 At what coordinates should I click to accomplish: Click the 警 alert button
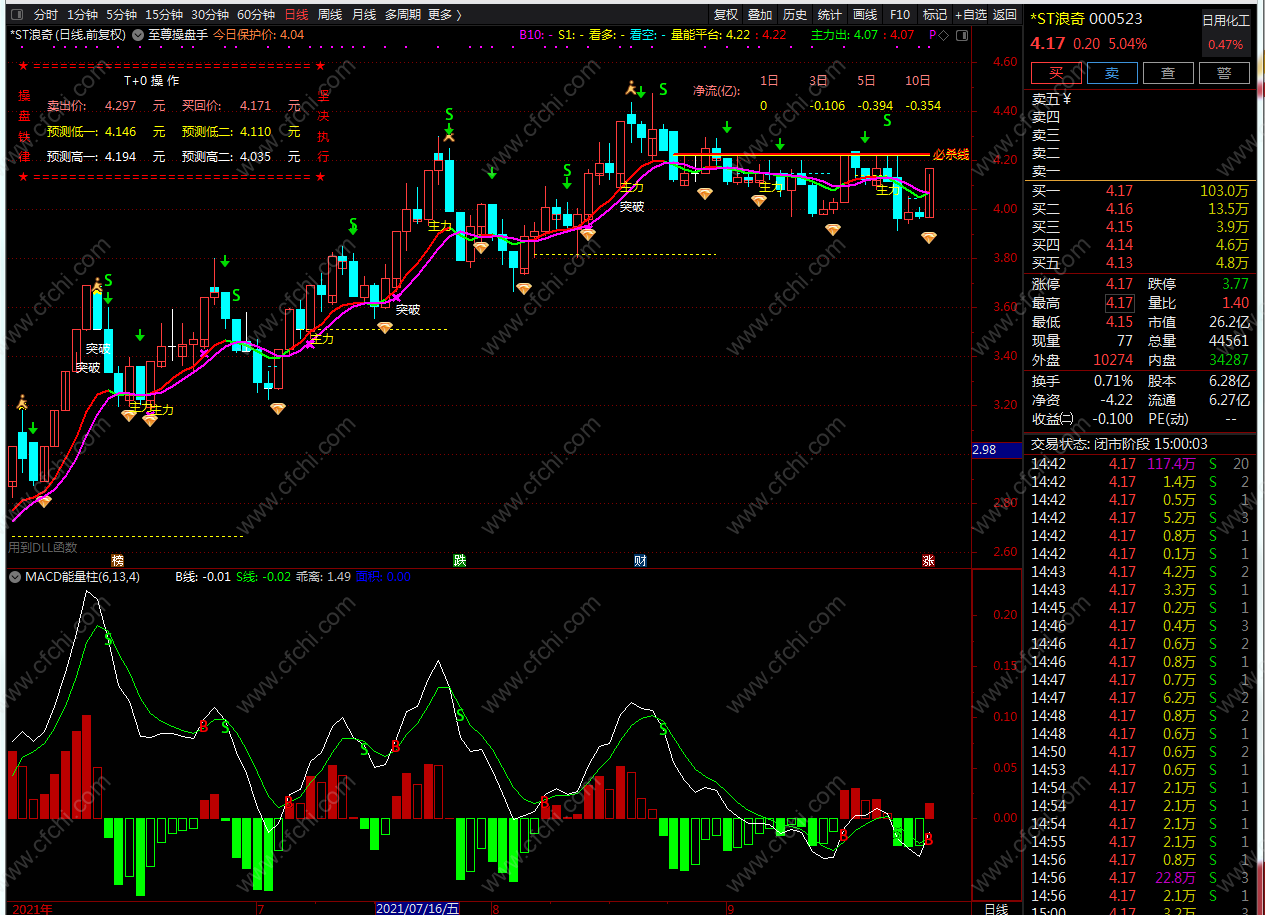[1224, 73]
